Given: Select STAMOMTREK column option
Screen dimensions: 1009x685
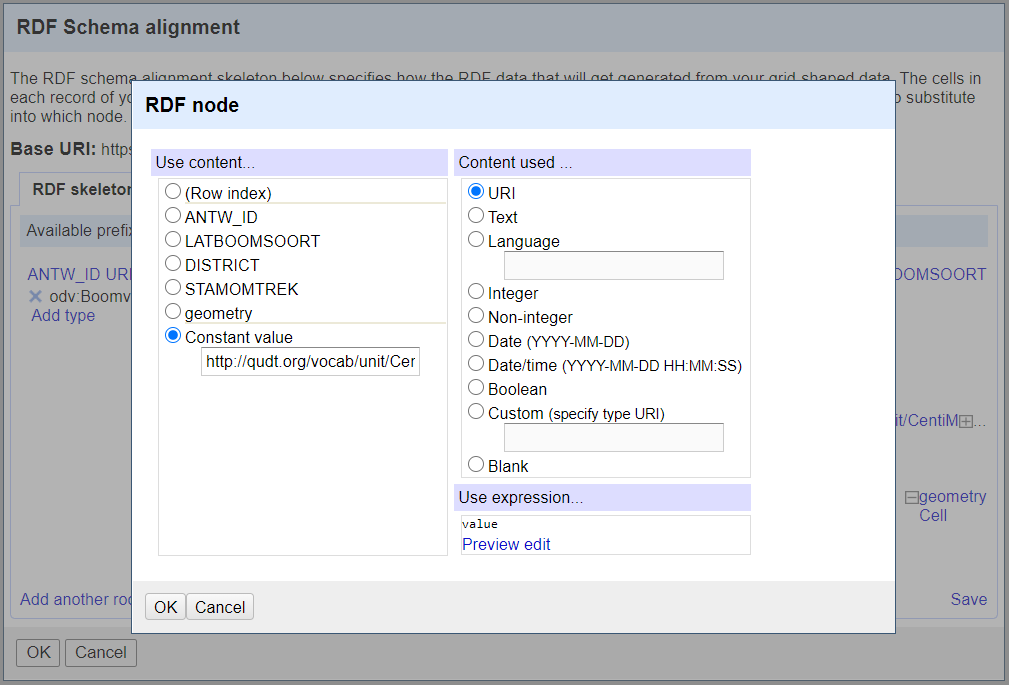Looking at the screenshot, I should click(174, 288).
